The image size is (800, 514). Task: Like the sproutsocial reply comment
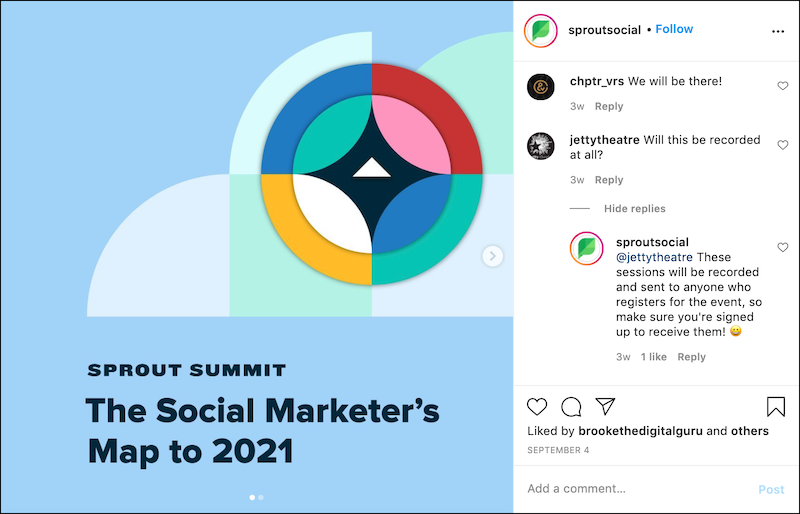pyautogui.click(x=782, y=247)
